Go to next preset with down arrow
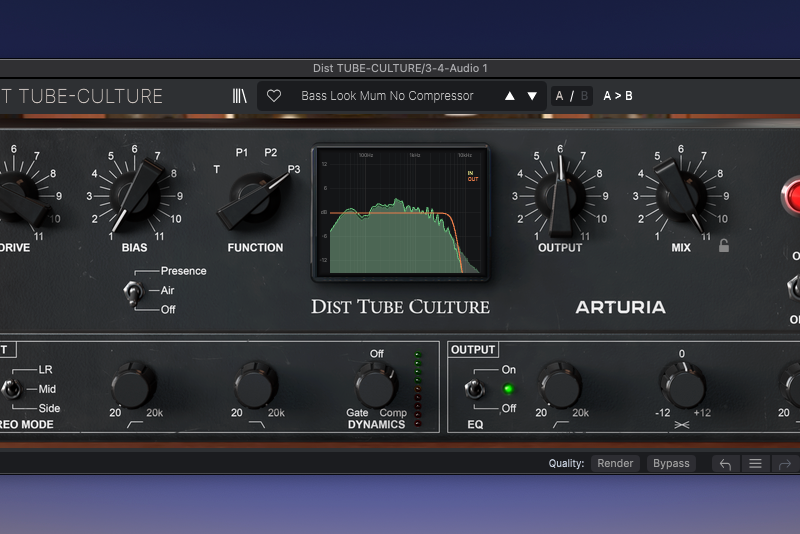The height and width of the screenshot is (534, 800). click(532, 96)
